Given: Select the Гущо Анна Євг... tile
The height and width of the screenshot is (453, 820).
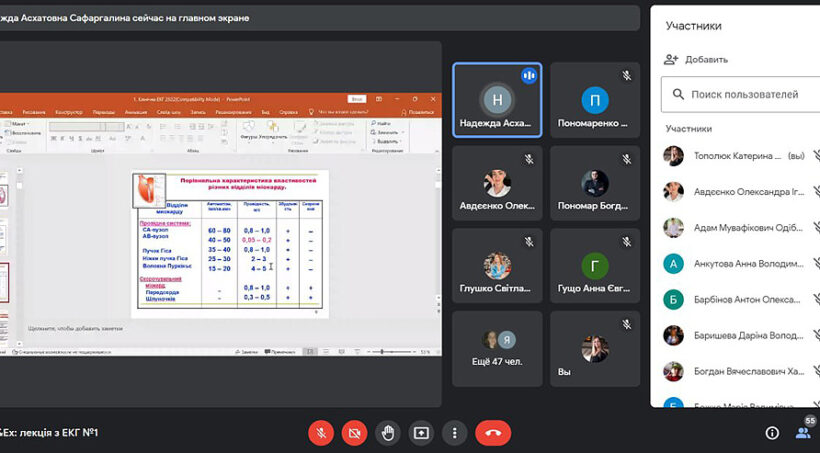Looking at the screenshot, I should (595, 266).
